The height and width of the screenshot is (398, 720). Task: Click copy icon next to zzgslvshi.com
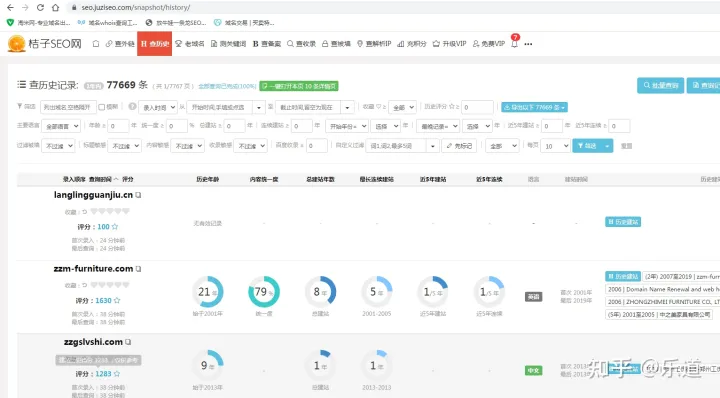(x=128, y=342)
